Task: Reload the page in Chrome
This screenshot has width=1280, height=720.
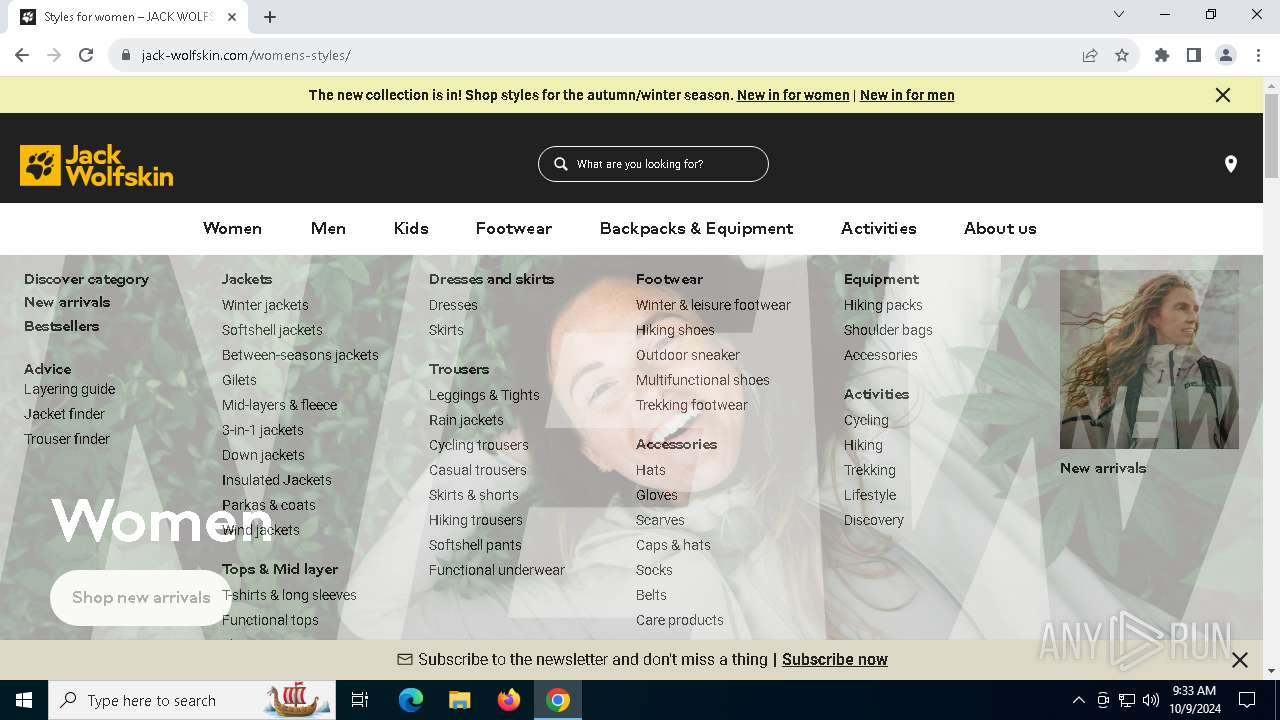Action: point(86,55)
